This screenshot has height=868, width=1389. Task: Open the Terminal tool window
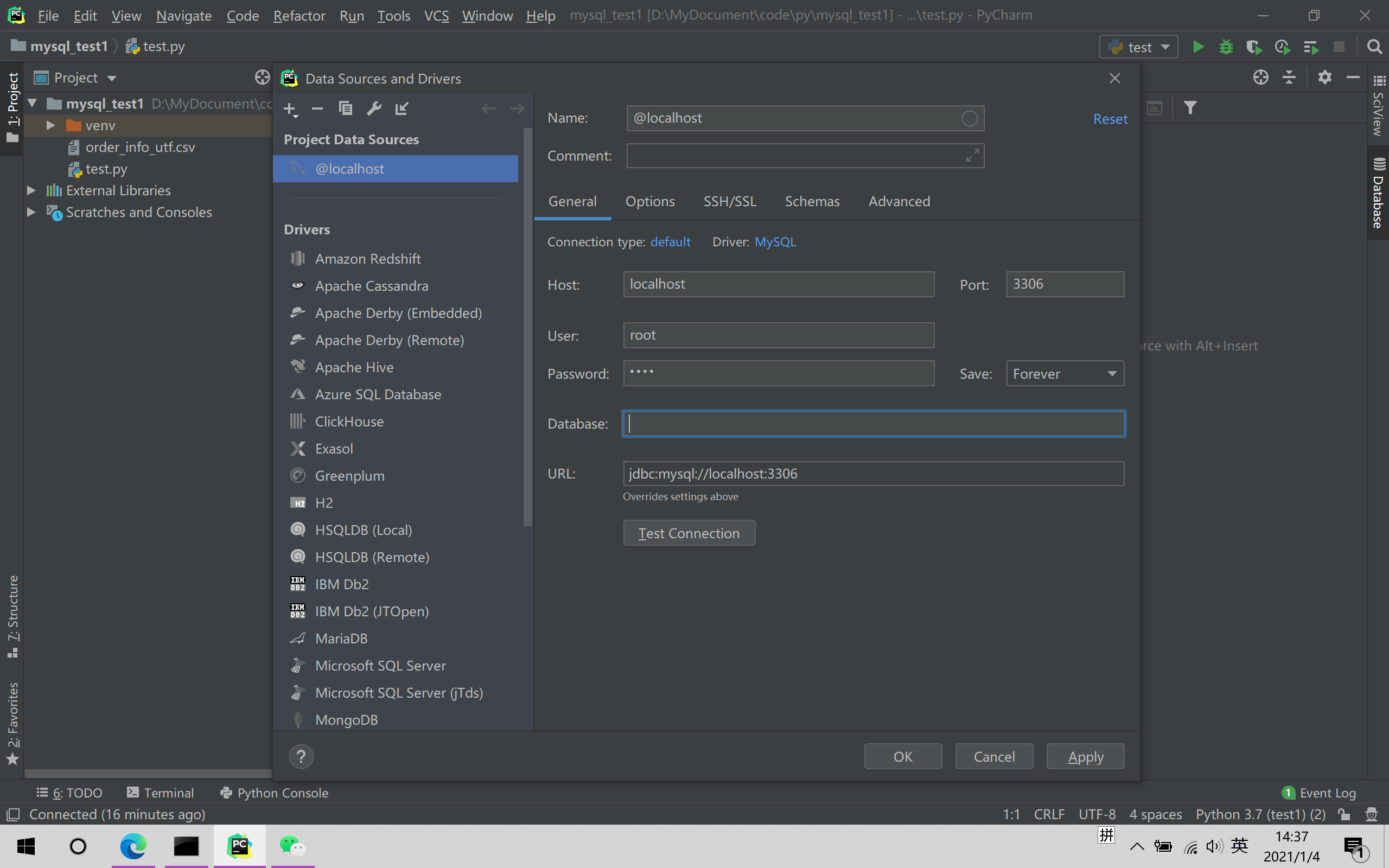[160, 792]
